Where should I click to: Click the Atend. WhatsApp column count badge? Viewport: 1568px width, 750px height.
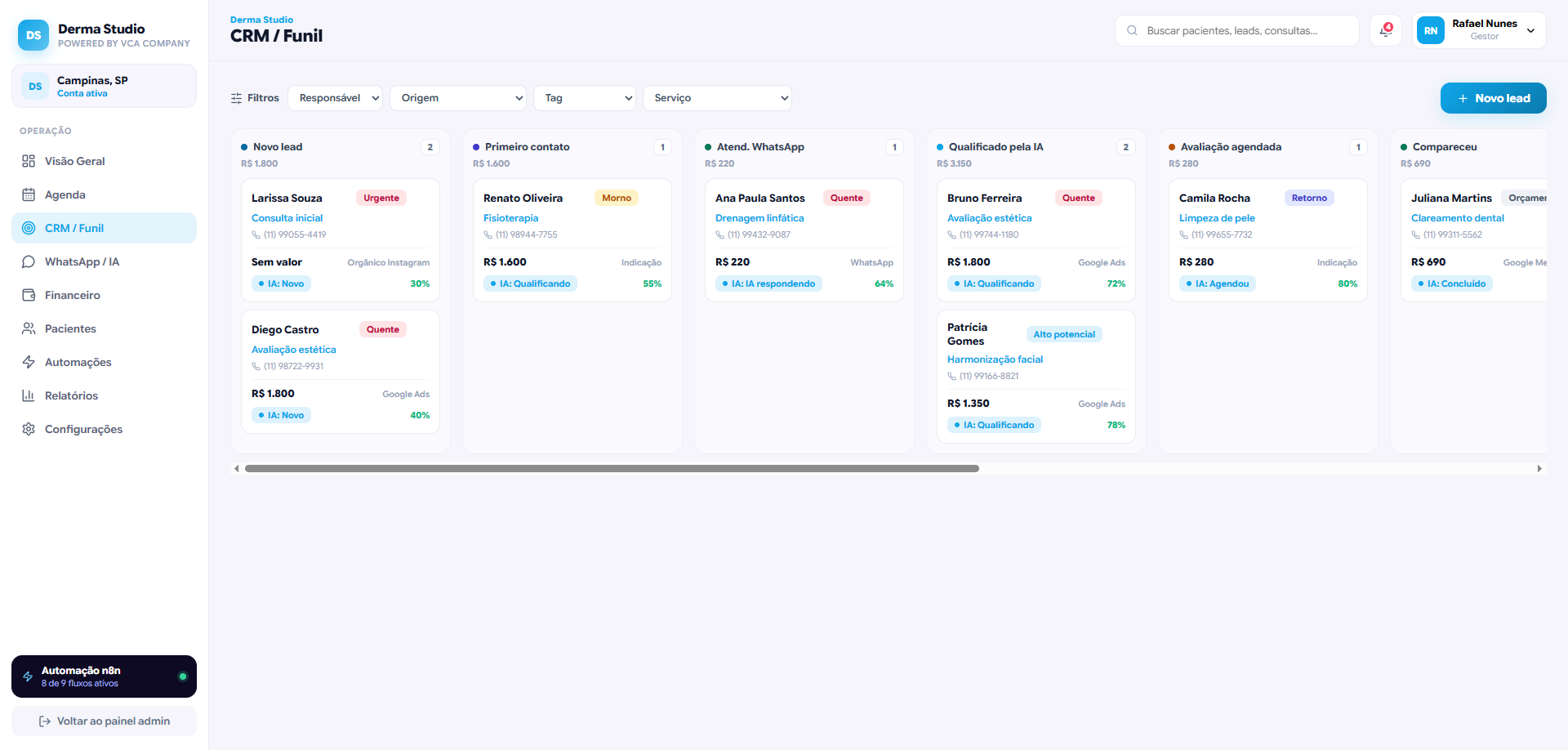894,147
